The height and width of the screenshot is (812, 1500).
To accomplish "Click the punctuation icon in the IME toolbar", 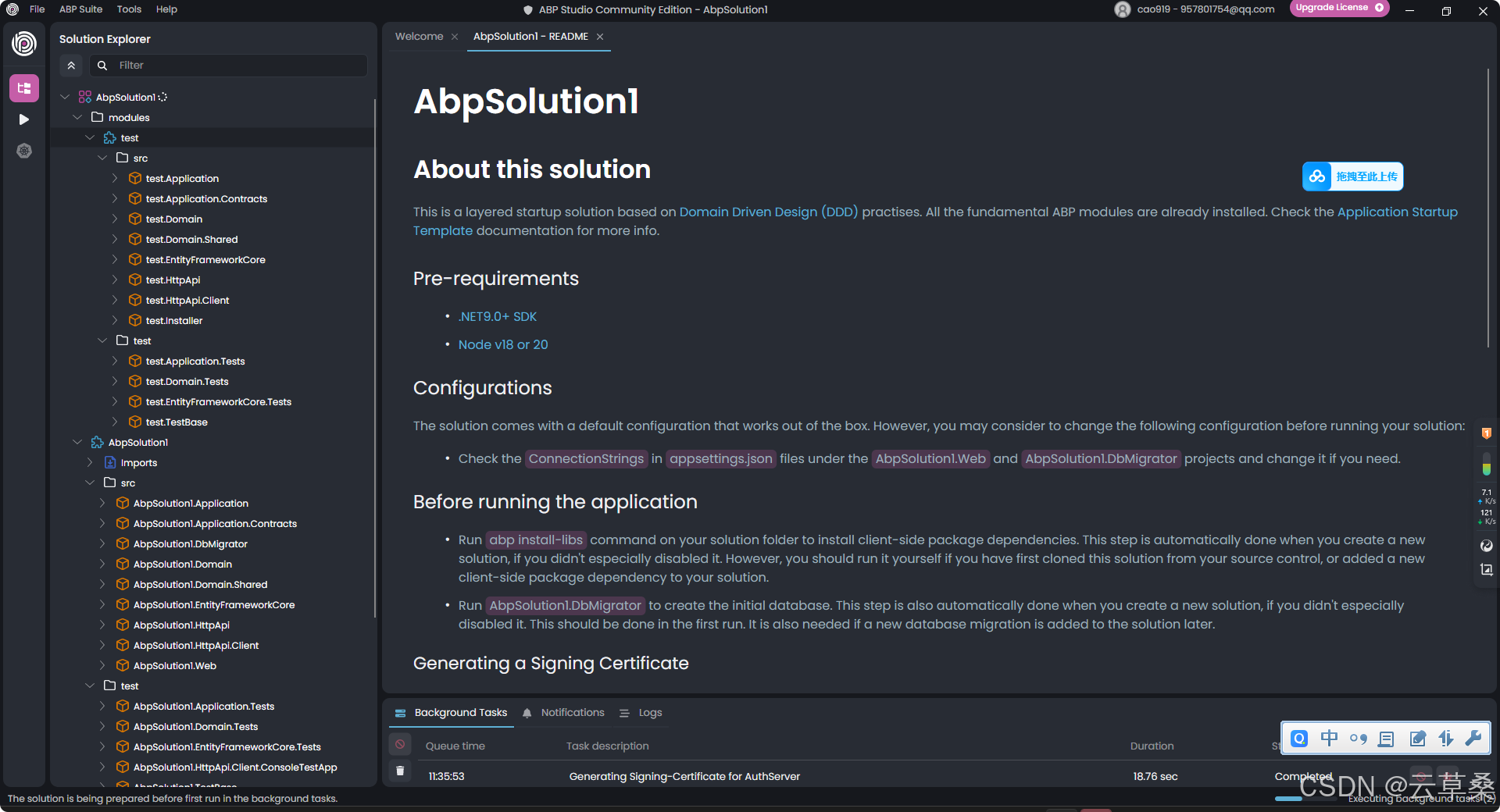I will click(1358, 739).
